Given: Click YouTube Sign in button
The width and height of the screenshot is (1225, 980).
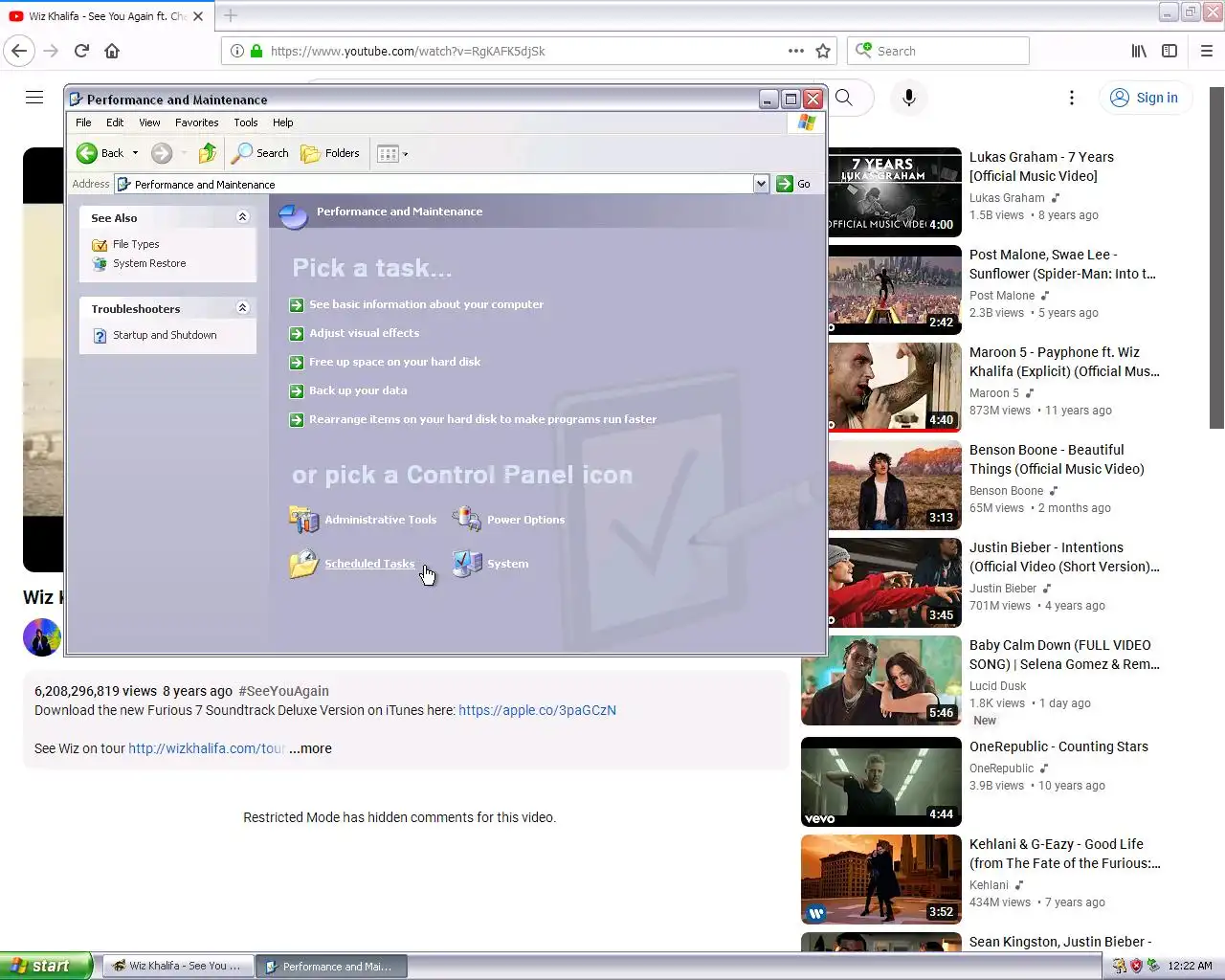Looking at the screenshot, I should tap(1145, 98).
